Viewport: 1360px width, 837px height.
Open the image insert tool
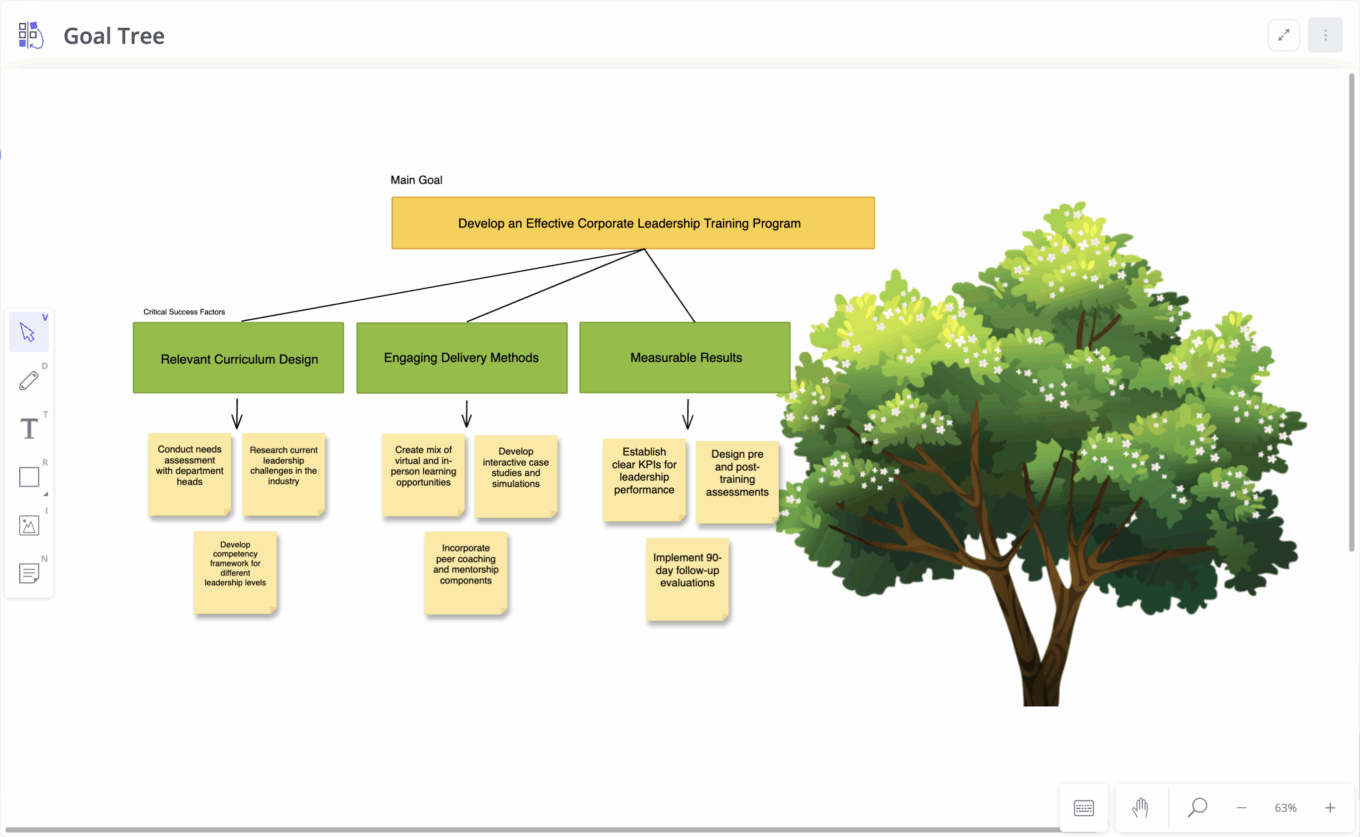coord(29,525)
